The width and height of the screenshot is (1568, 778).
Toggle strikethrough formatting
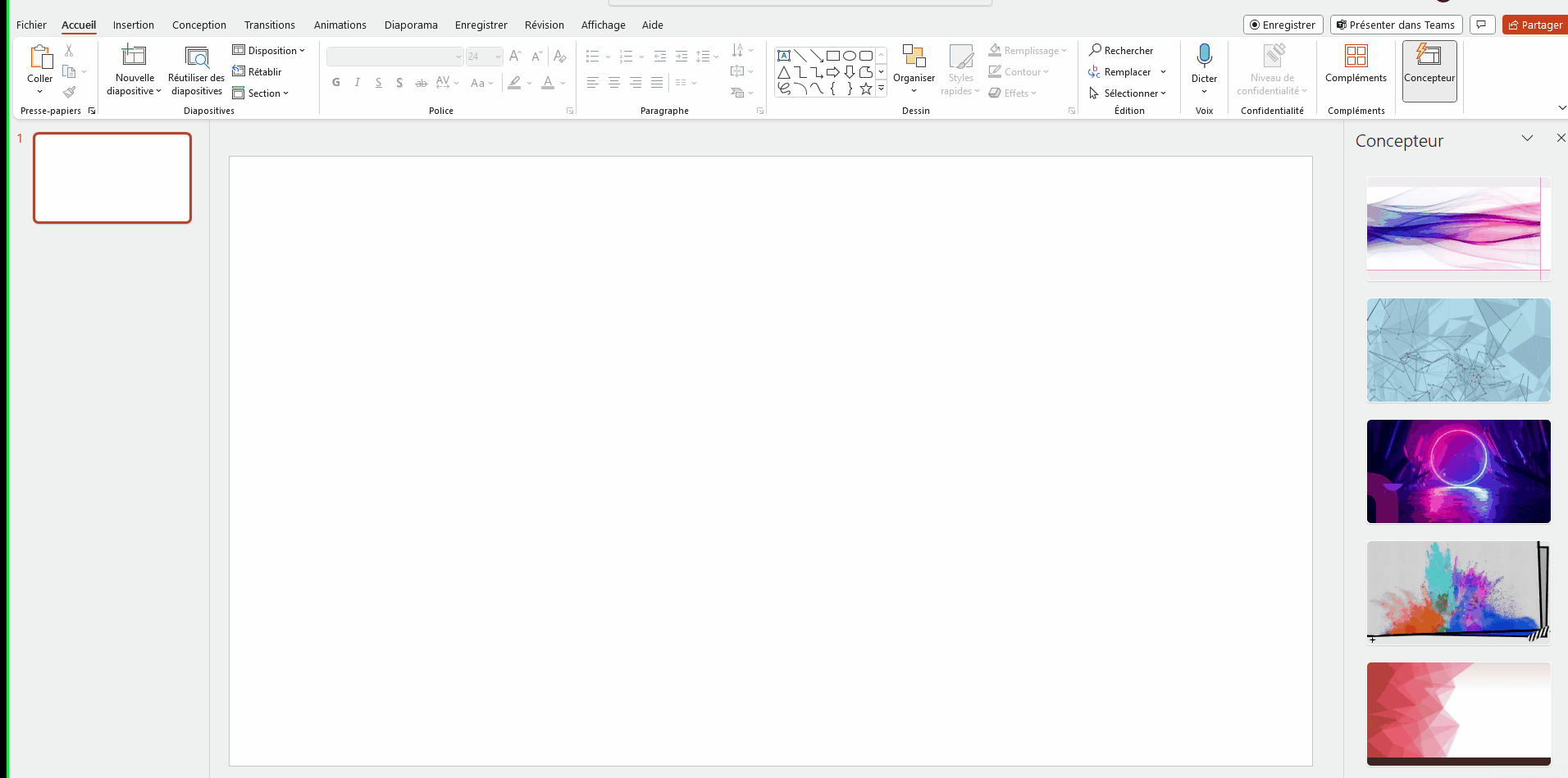(422, 82)
